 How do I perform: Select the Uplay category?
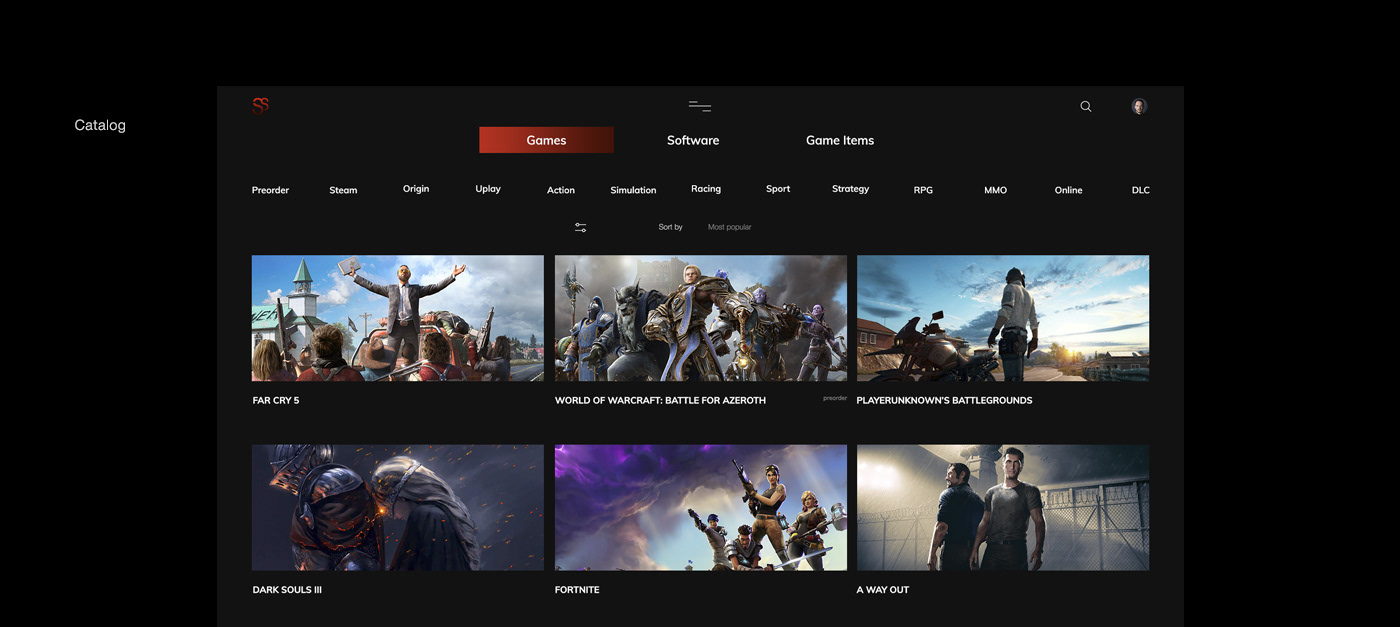[488, 189]
